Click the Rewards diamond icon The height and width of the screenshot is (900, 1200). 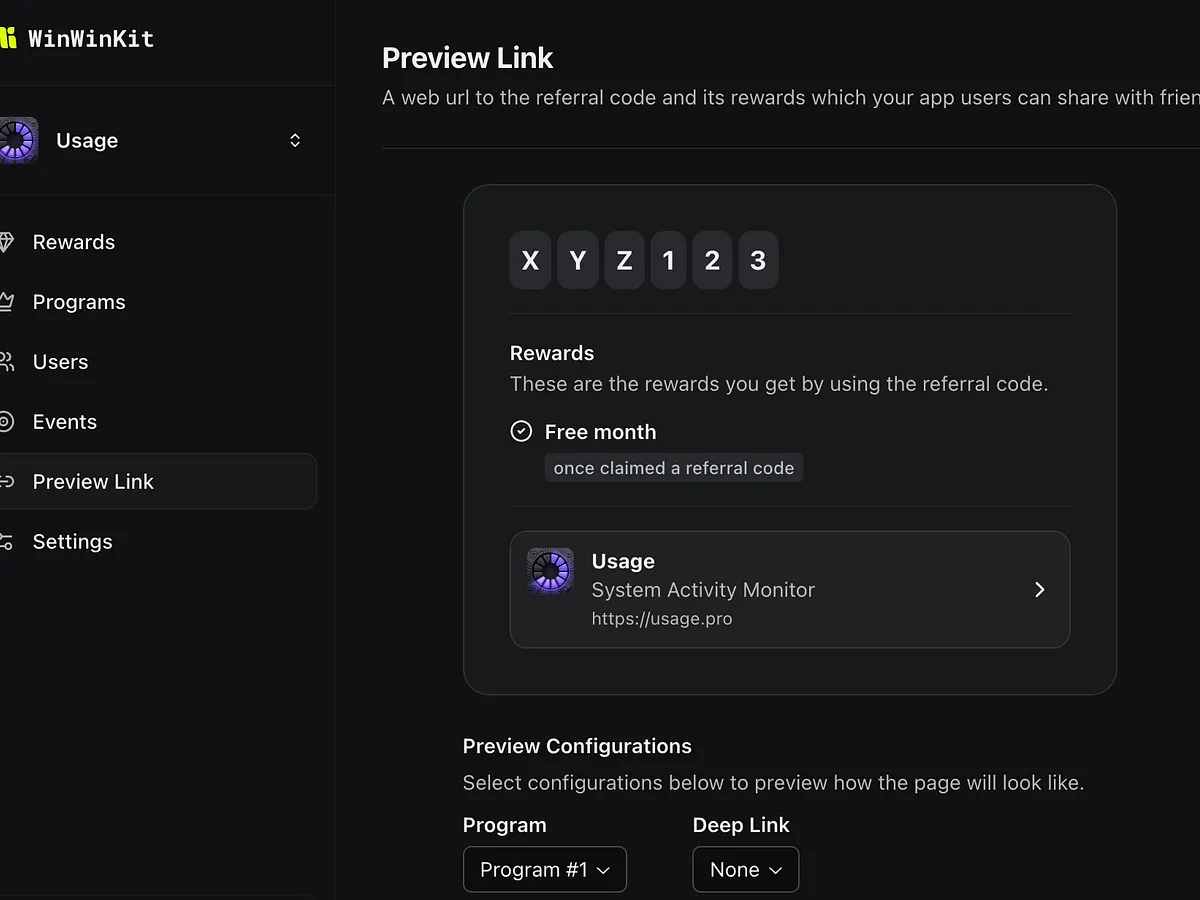click(x=6, y=242)
